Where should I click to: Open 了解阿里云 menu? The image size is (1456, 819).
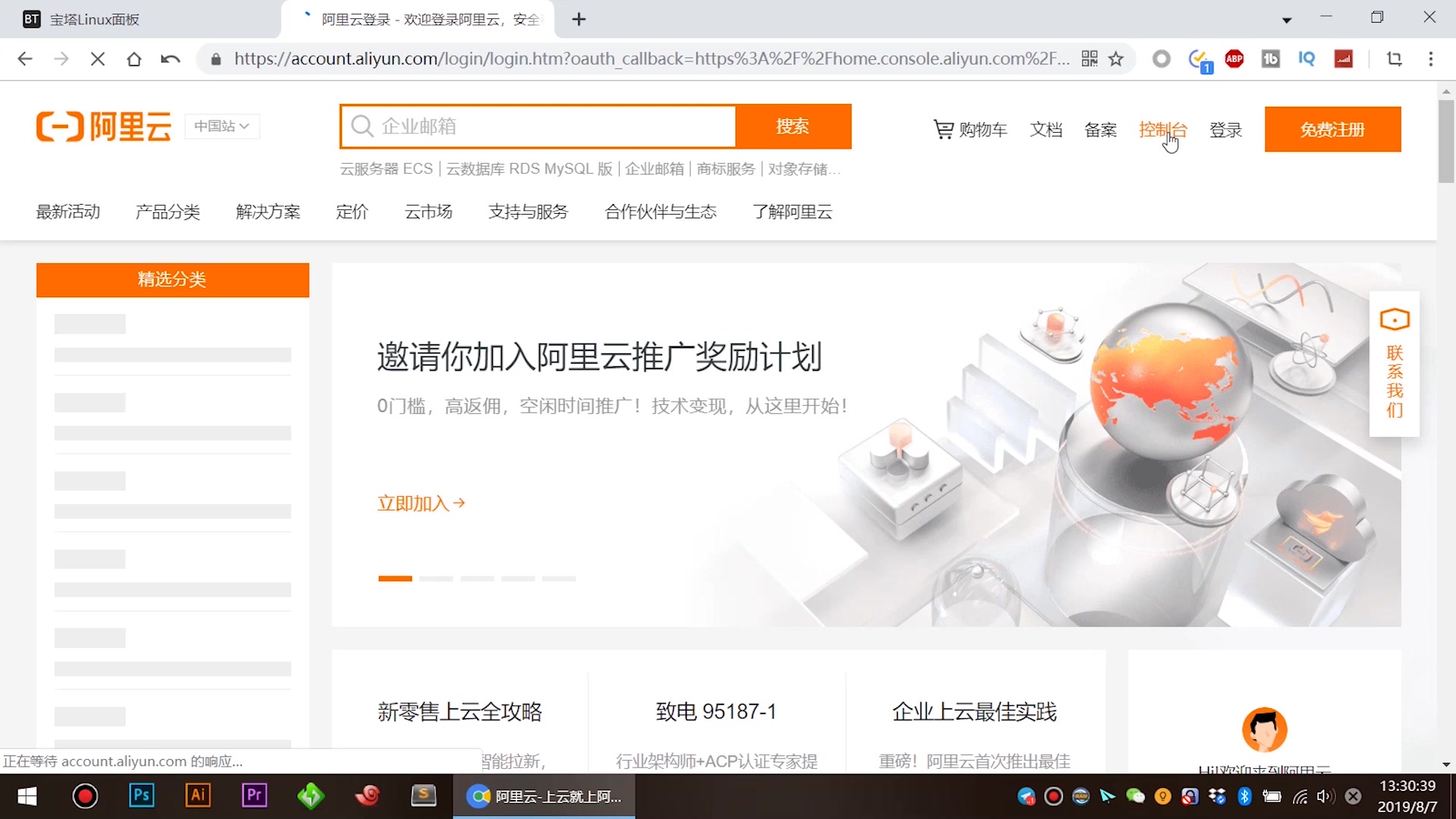(x=792, y=212)
